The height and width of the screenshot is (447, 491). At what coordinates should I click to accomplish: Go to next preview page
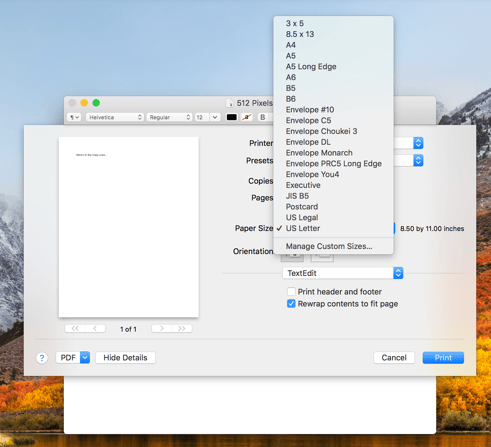point(162,329)
